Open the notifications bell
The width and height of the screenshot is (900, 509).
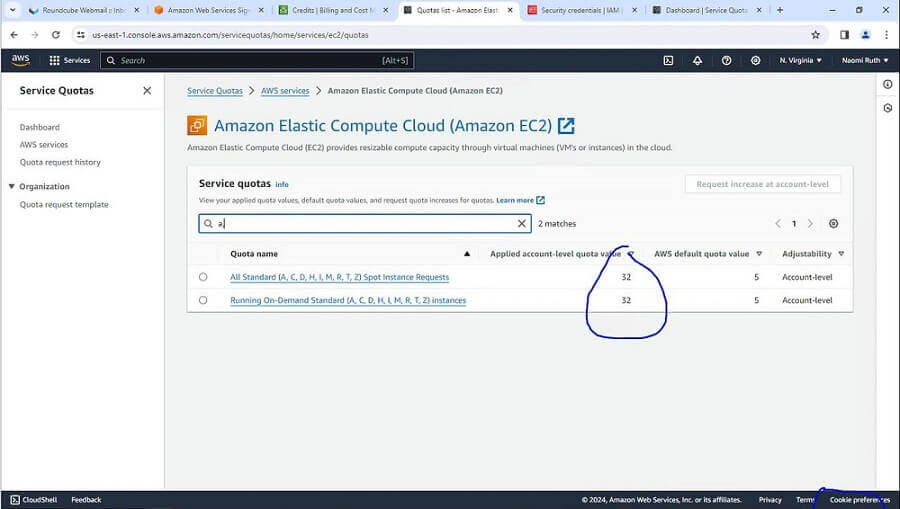click(x=697, y=60)
